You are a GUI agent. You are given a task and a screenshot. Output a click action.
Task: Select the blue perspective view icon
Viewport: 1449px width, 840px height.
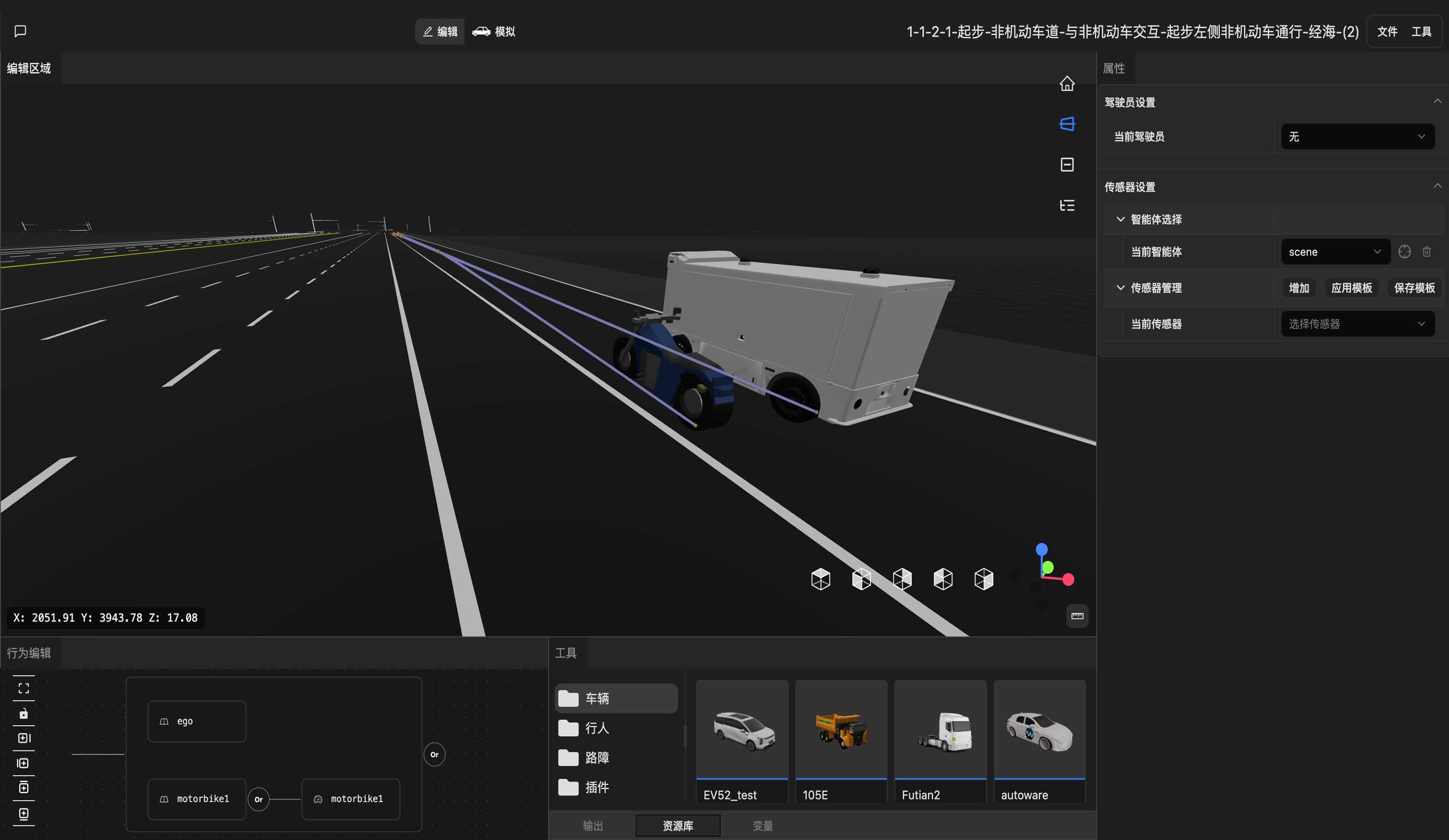point(1067,124)
